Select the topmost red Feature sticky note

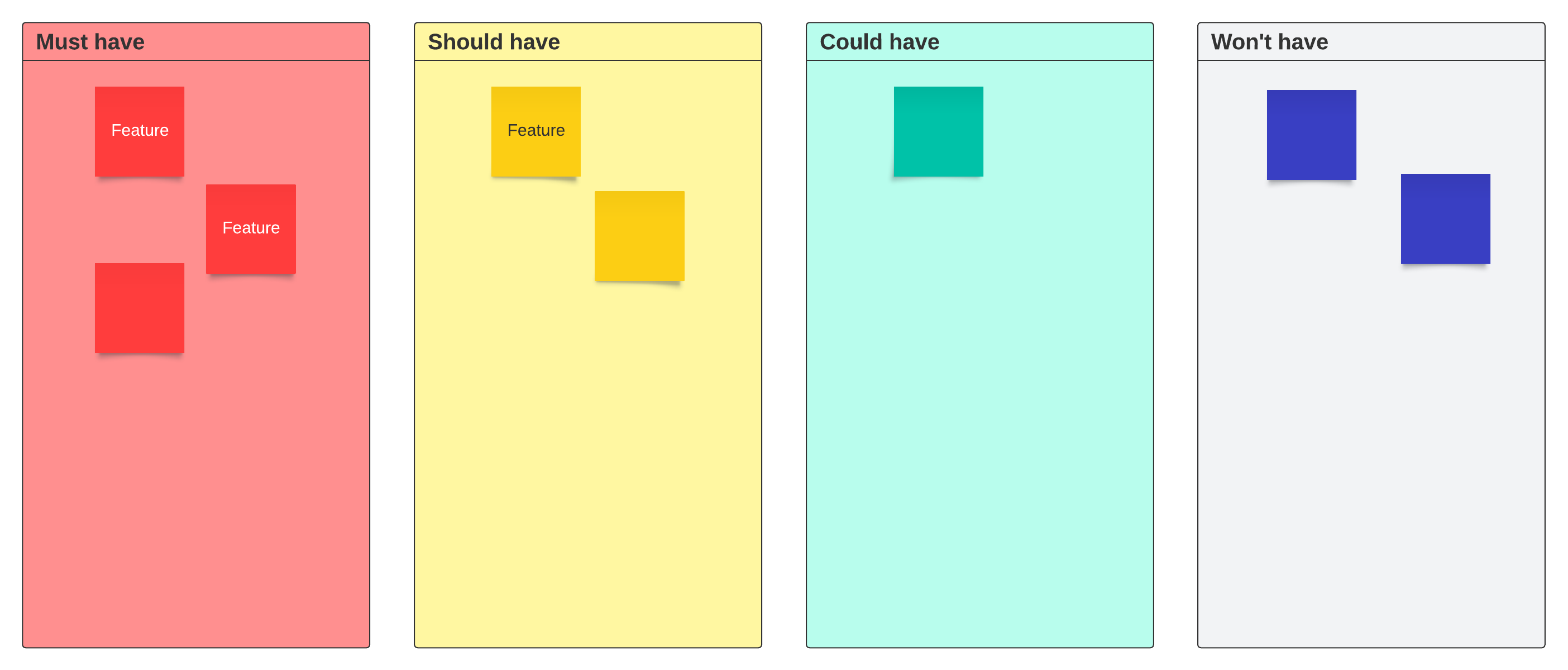click(140, 131)
